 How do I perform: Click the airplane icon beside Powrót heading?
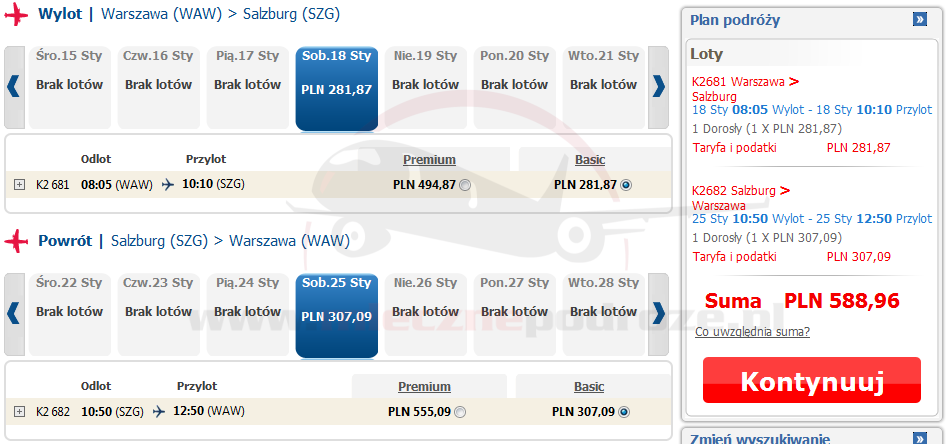(17, 241)
